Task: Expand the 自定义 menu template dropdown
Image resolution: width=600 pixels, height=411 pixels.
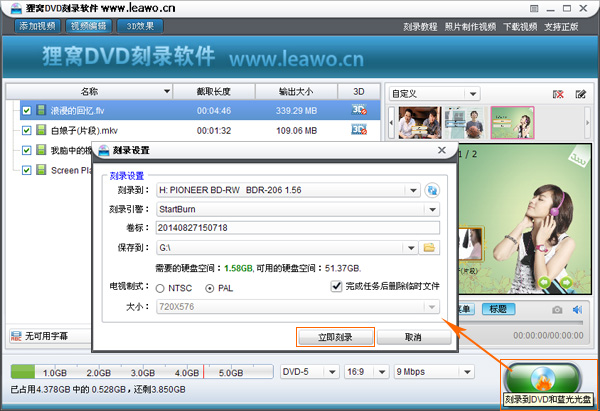Action: (473, 94)
